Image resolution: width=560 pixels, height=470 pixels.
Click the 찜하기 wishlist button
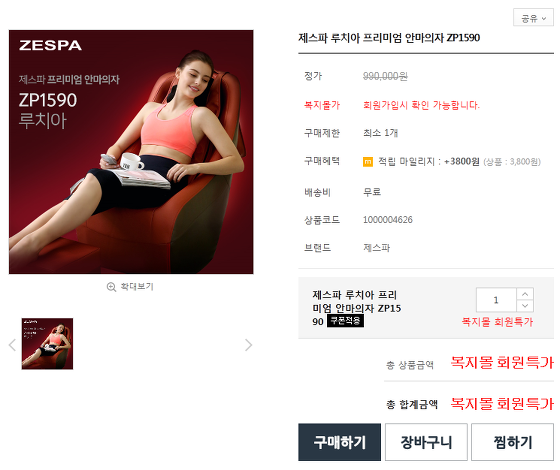[512, 442]
